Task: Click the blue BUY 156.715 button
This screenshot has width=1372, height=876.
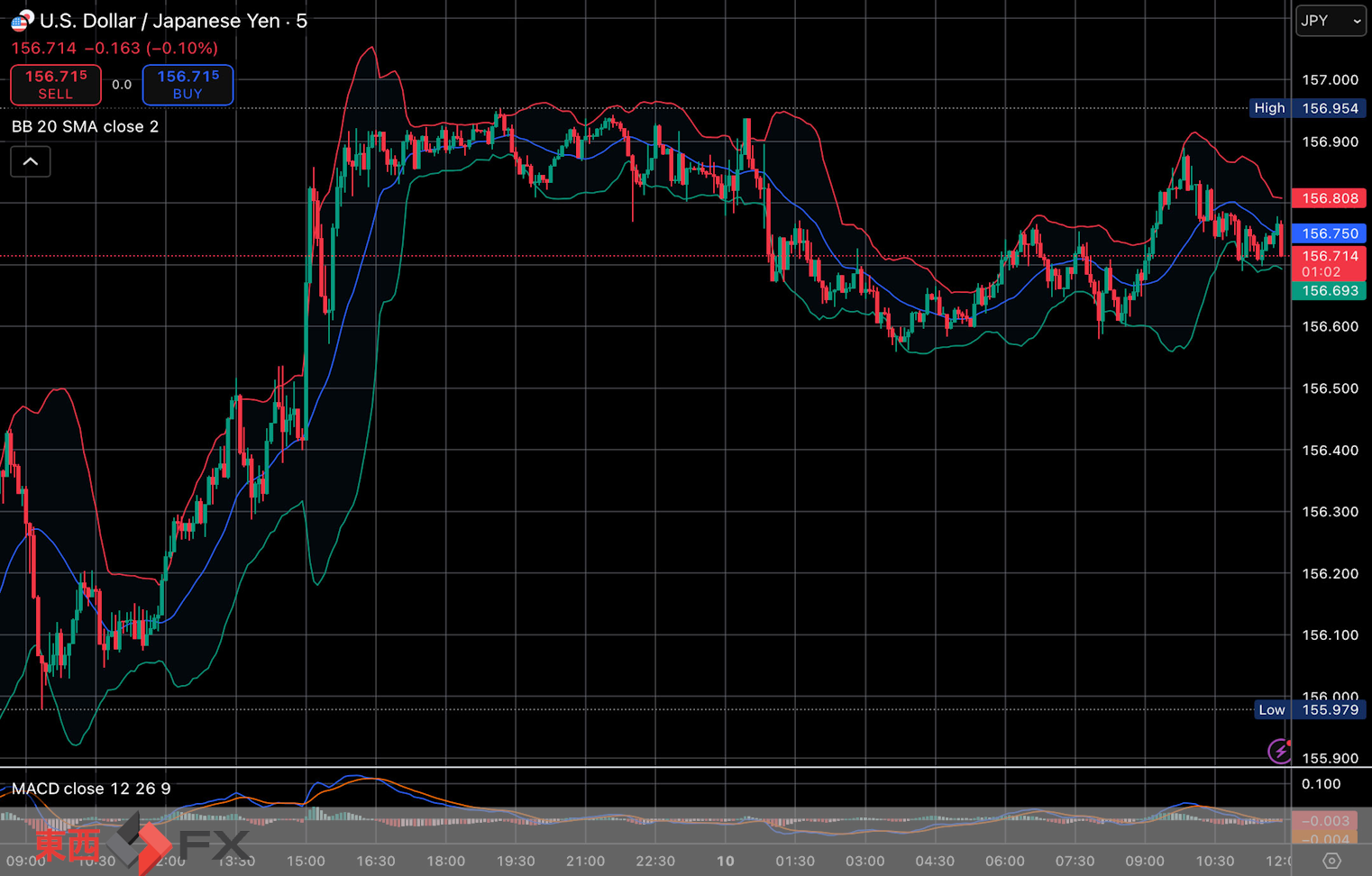Action: point(188,85)
